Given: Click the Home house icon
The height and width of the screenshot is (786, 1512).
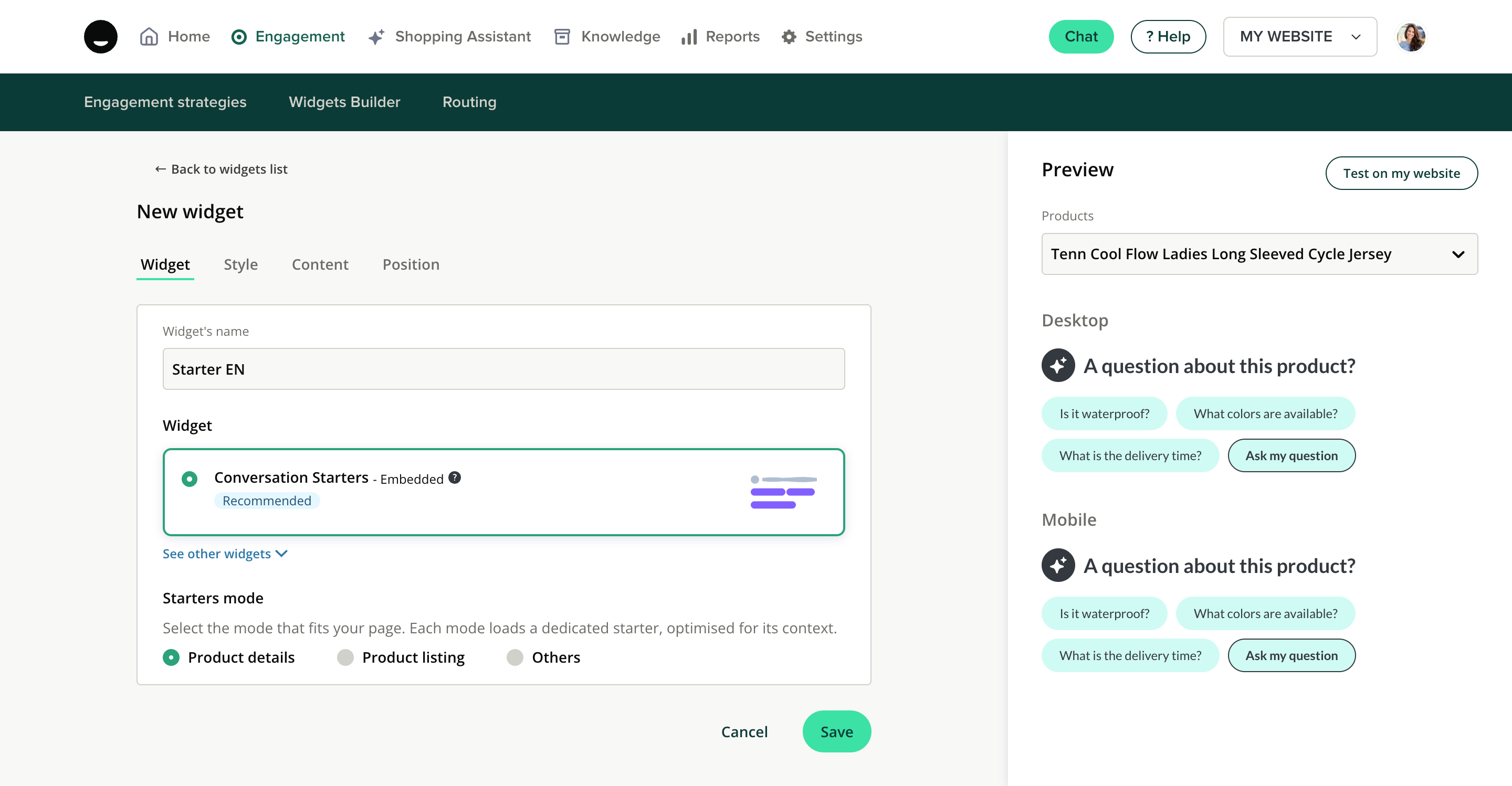Looking at the screenshot, I should (149, 37).
